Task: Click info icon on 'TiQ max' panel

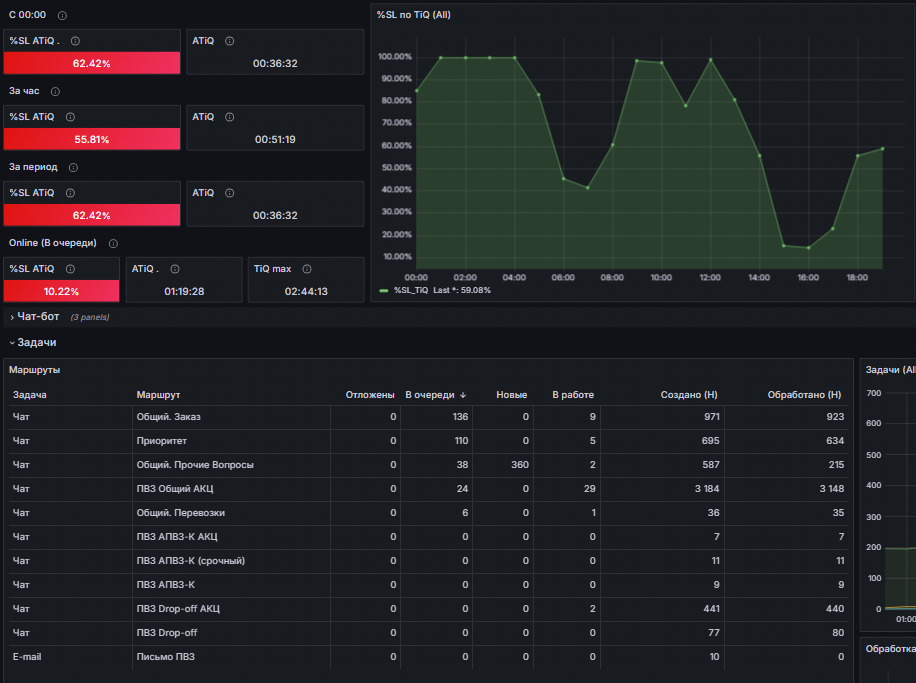Action: (307, 269)
